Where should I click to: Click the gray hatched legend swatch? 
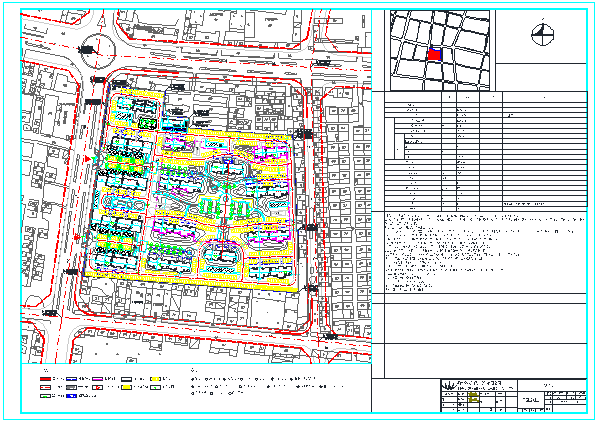point(72,387)
